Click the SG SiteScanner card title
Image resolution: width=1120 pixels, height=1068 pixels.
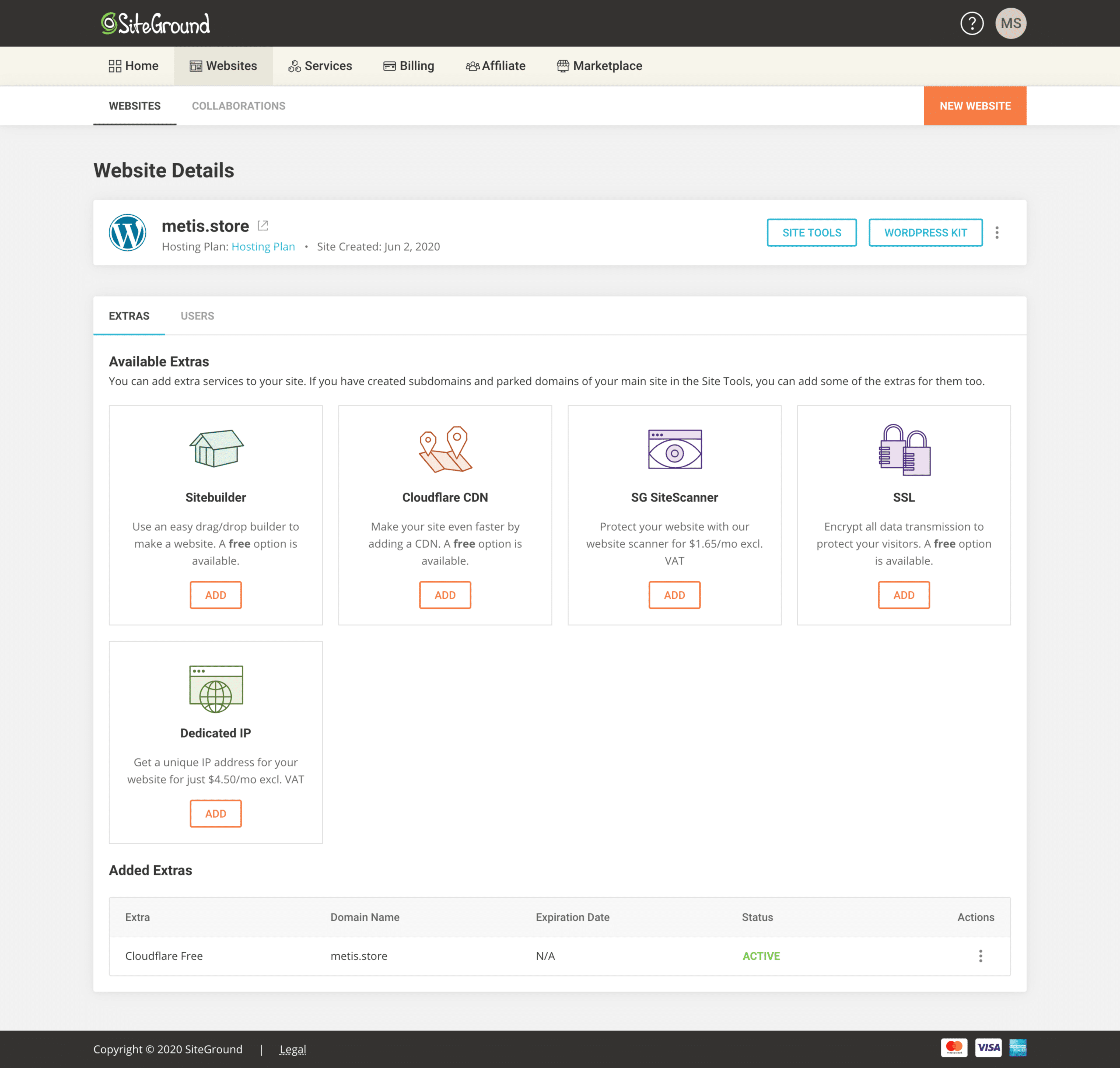click(675, 497)
